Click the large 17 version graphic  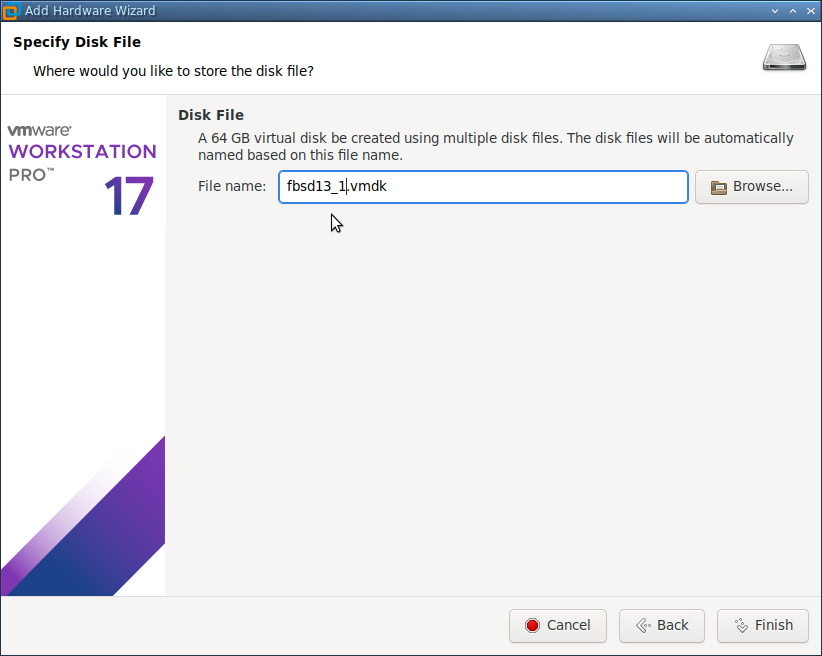coord(129,196)
